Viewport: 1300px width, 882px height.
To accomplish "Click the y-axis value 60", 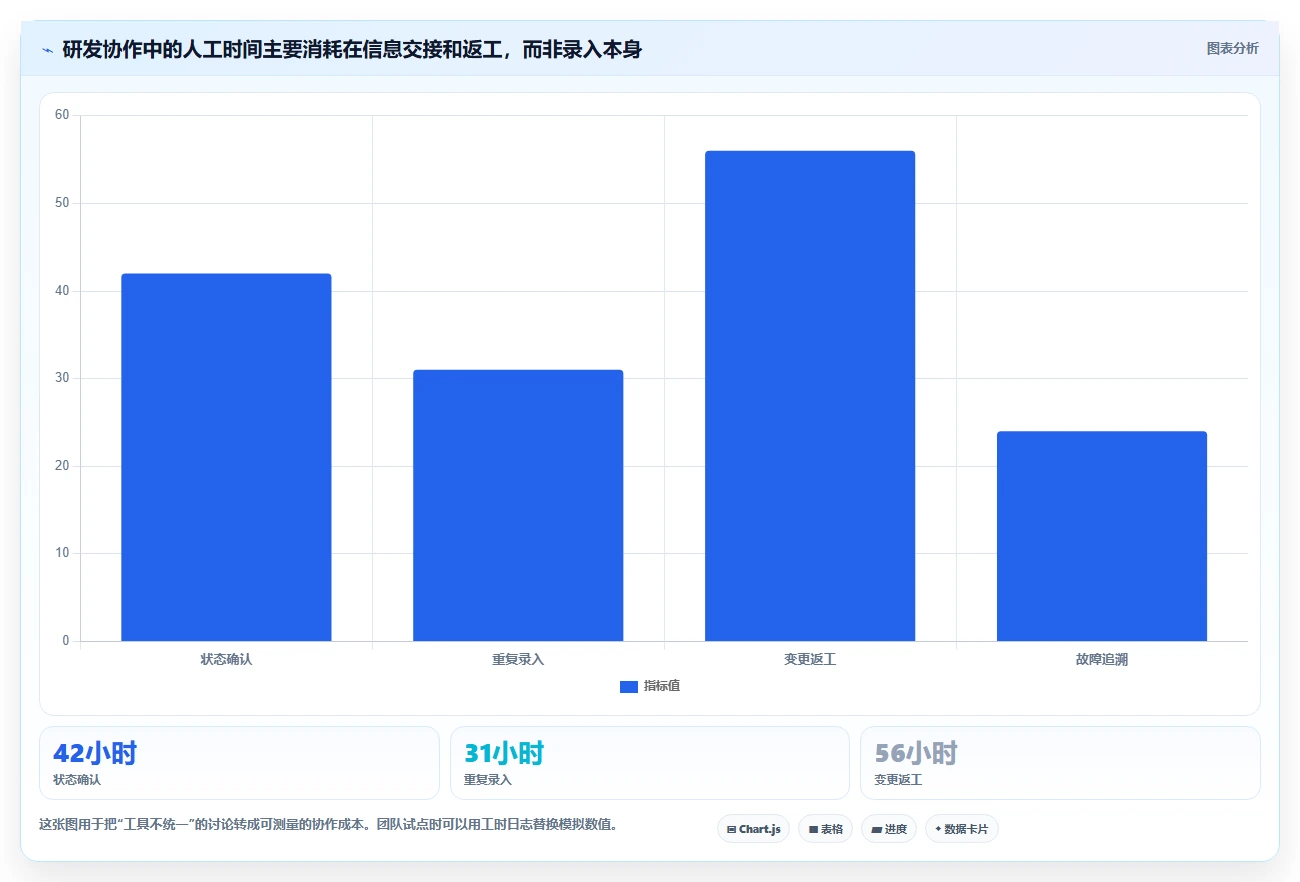I will tap(62, 115).
